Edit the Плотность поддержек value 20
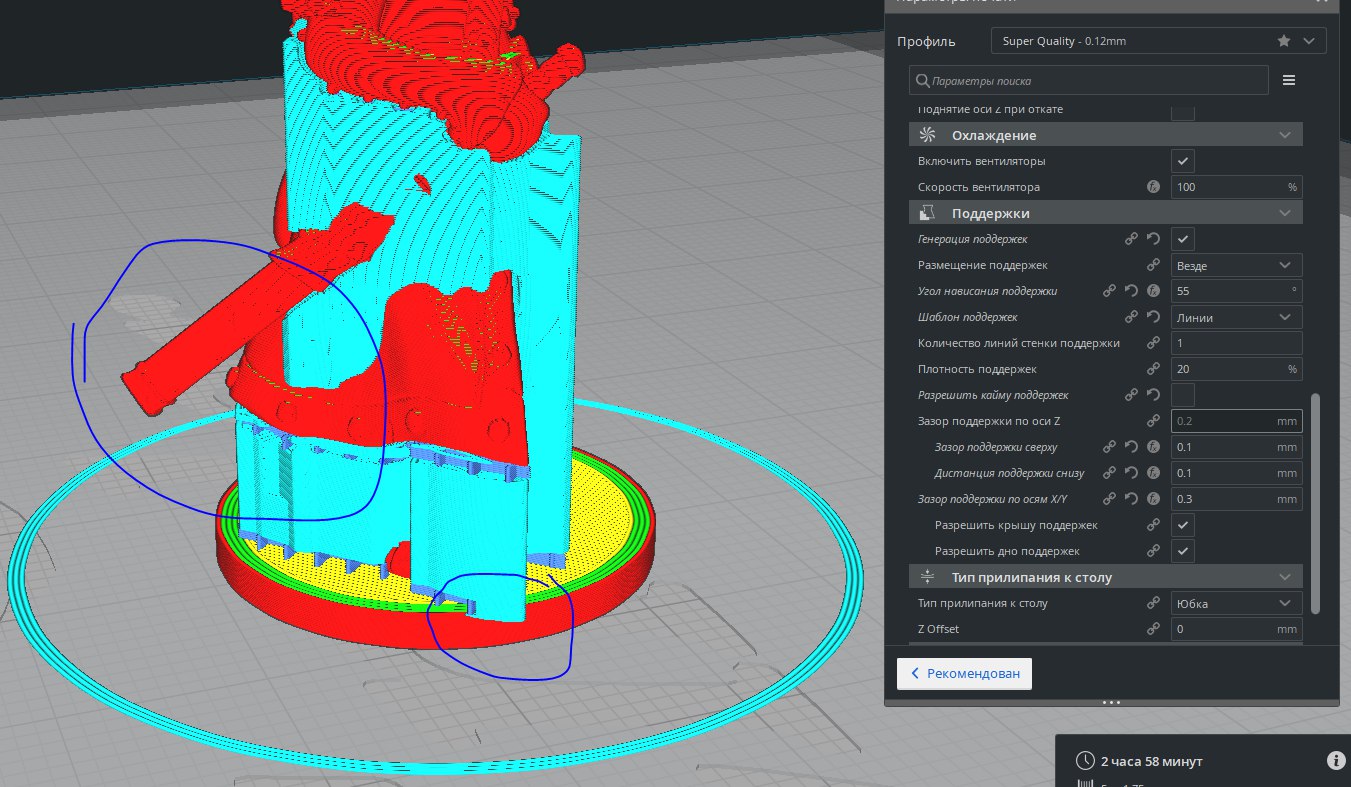This screenshot has width=1351, height=787. [1237, 369]
